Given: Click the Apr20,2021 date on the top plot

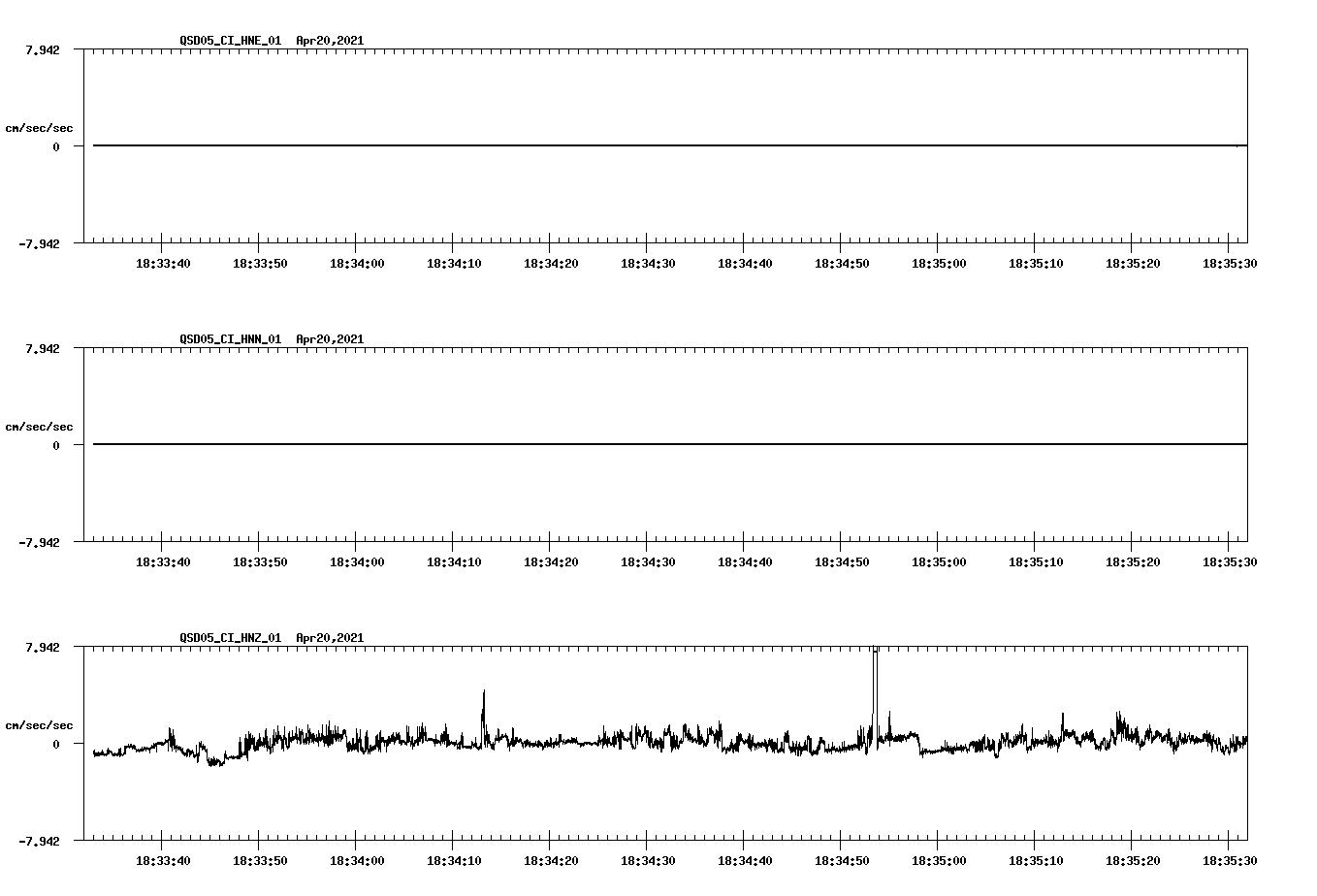Looking at the screenshot, I should point(330,41).
